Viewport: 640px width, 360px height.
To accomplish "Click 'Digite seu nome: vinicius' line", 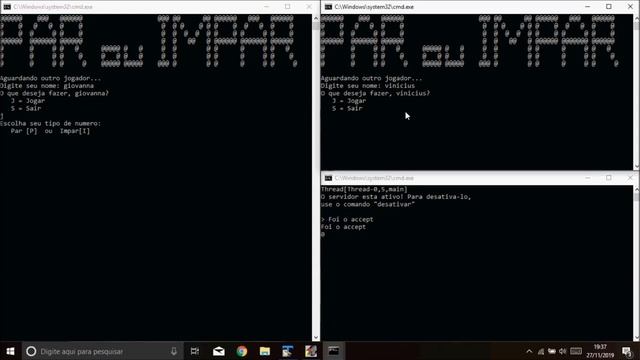I will [368, 86].
